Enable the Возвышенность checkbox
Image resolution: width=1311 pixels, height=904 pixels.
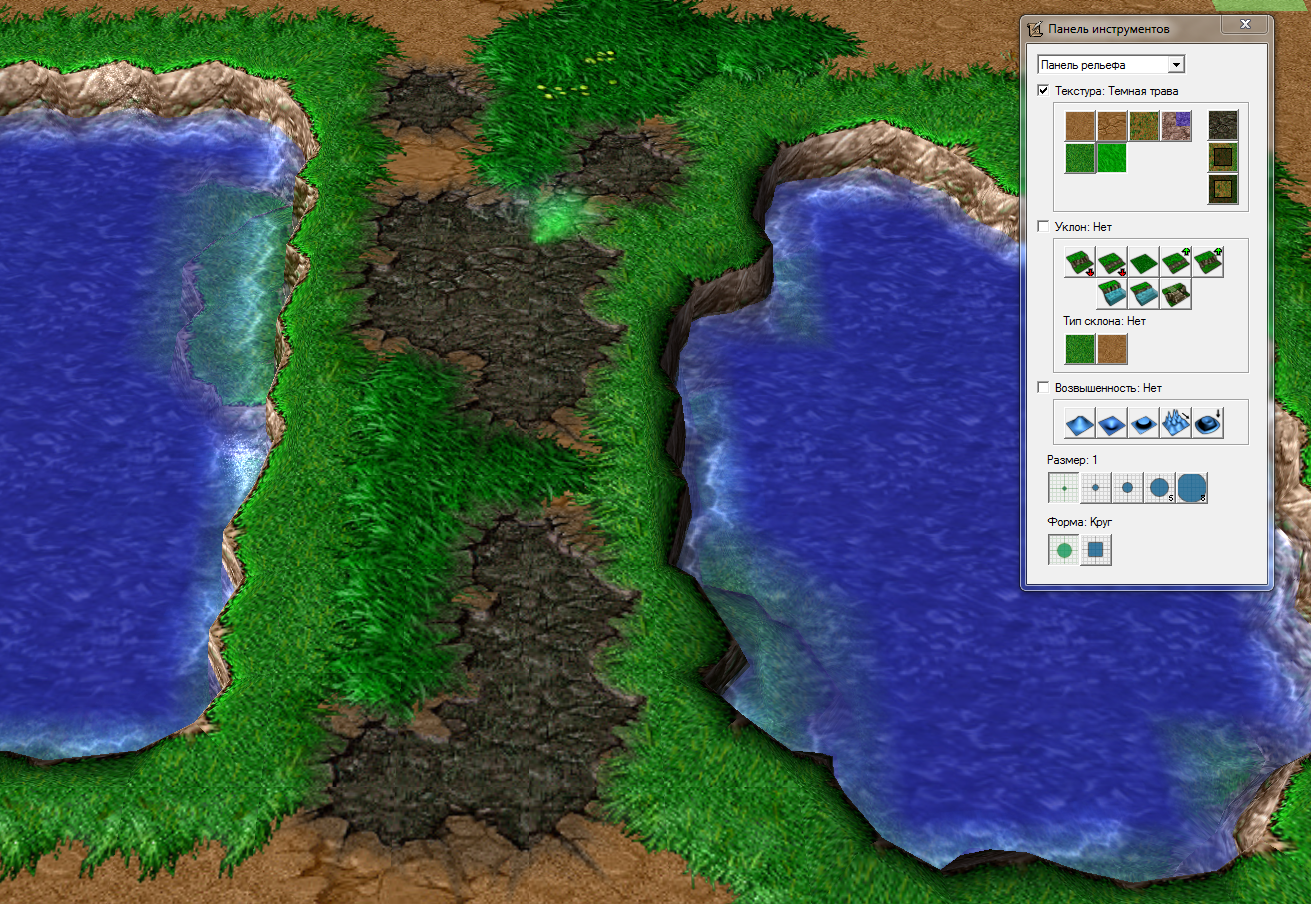(1044, 388)
